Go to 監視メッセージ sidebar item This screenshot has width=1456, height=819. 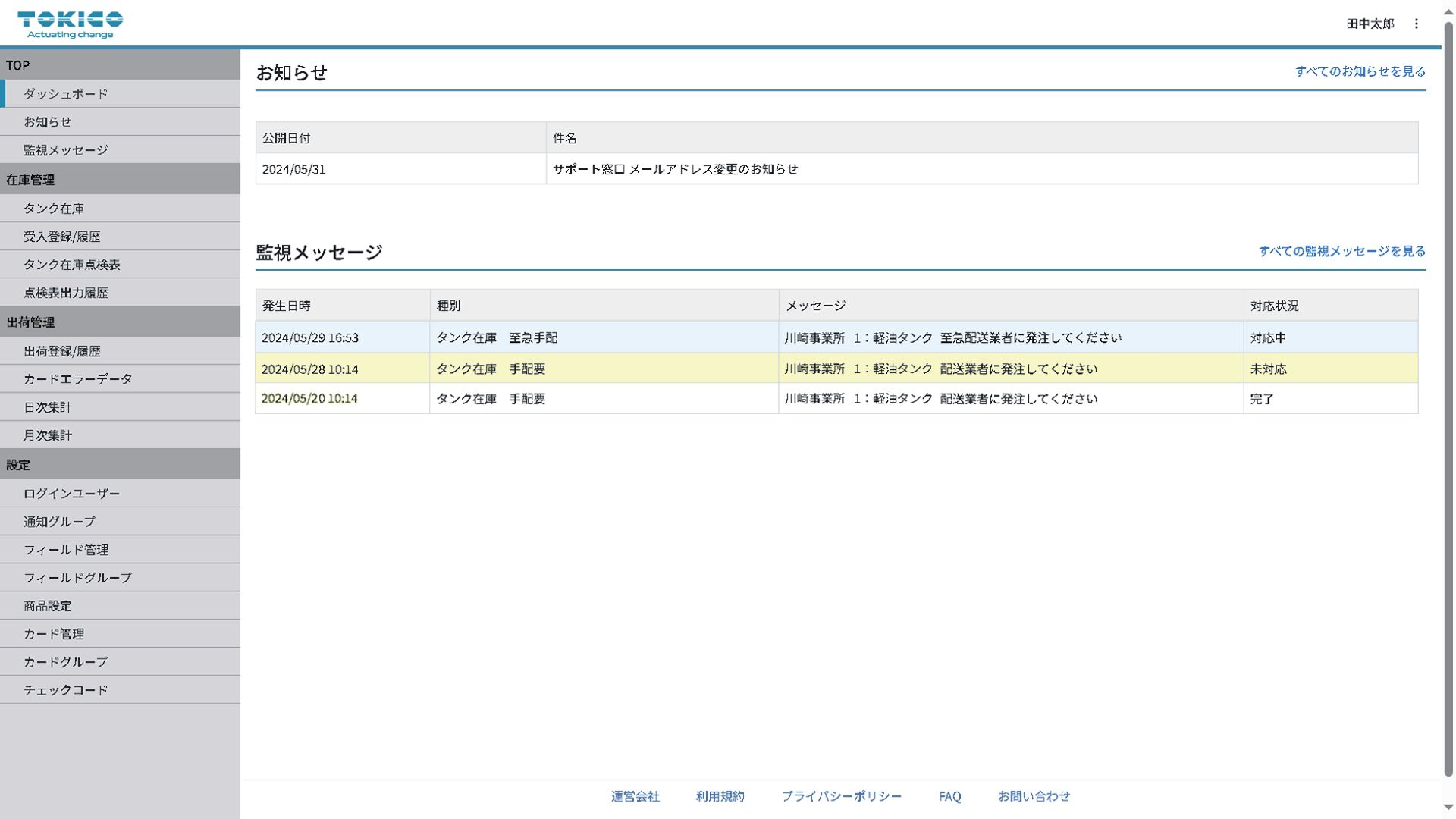(66, 150)
